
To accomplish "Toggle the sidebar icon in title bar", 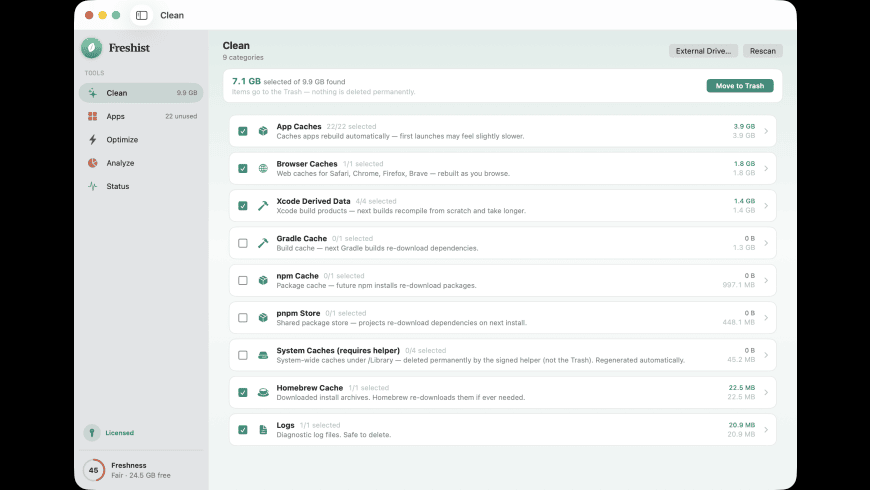I will [x=141, y=15].
